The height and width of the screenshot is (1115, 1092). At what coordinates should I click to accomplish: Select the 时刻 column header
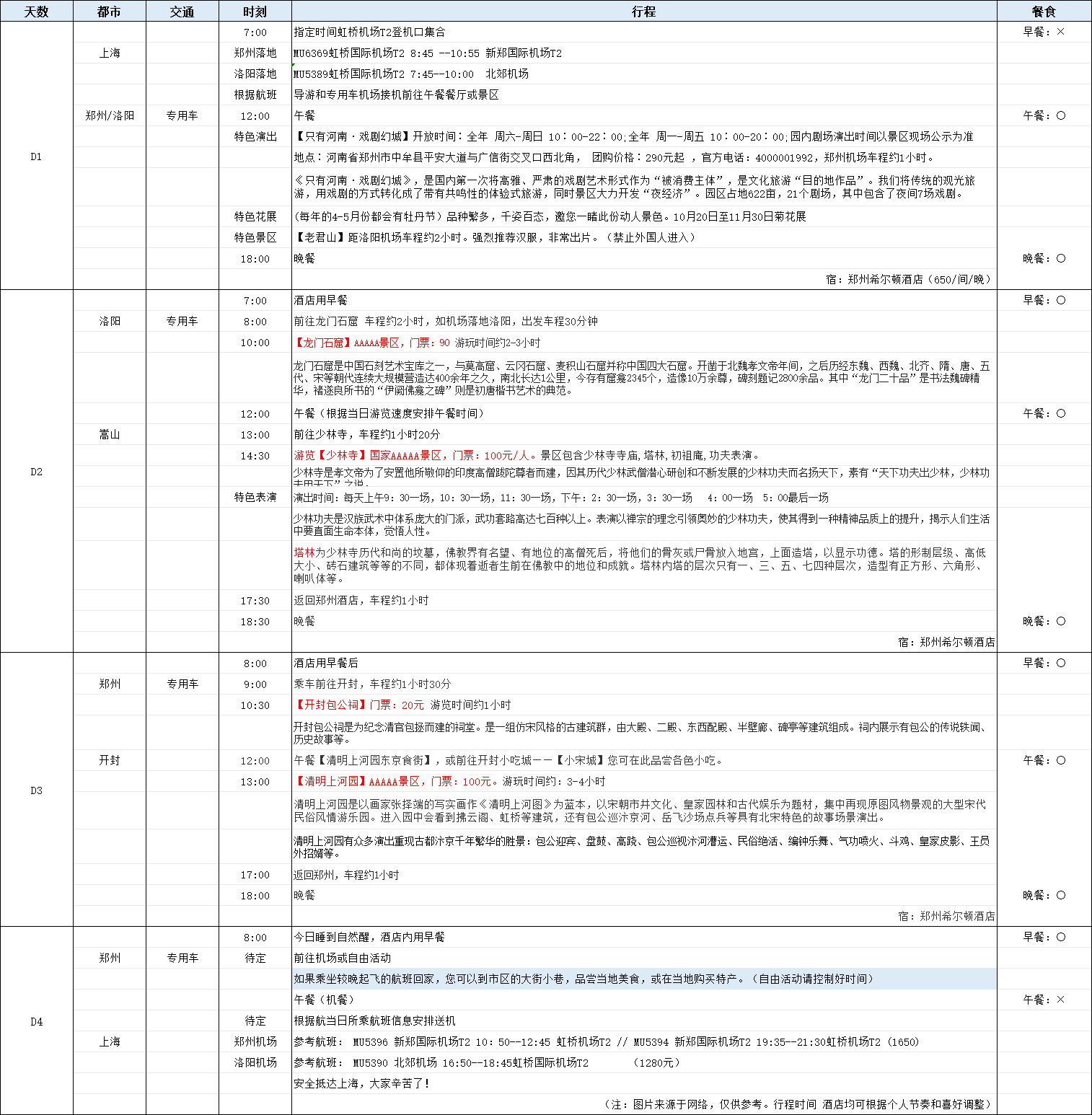[255, 12]
